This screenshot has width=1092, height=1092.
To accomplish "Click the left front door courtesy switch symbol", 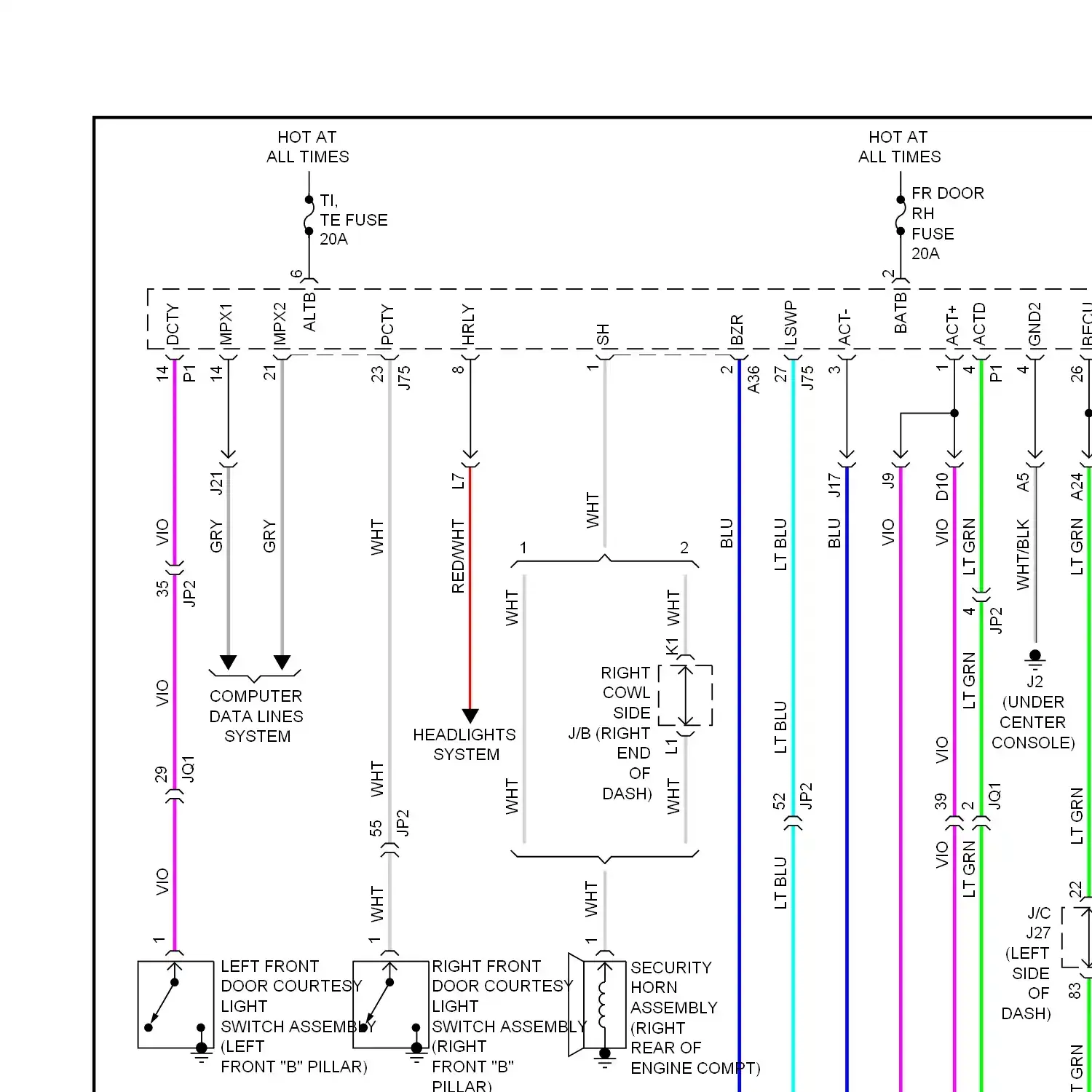I will coord(175,1005).
